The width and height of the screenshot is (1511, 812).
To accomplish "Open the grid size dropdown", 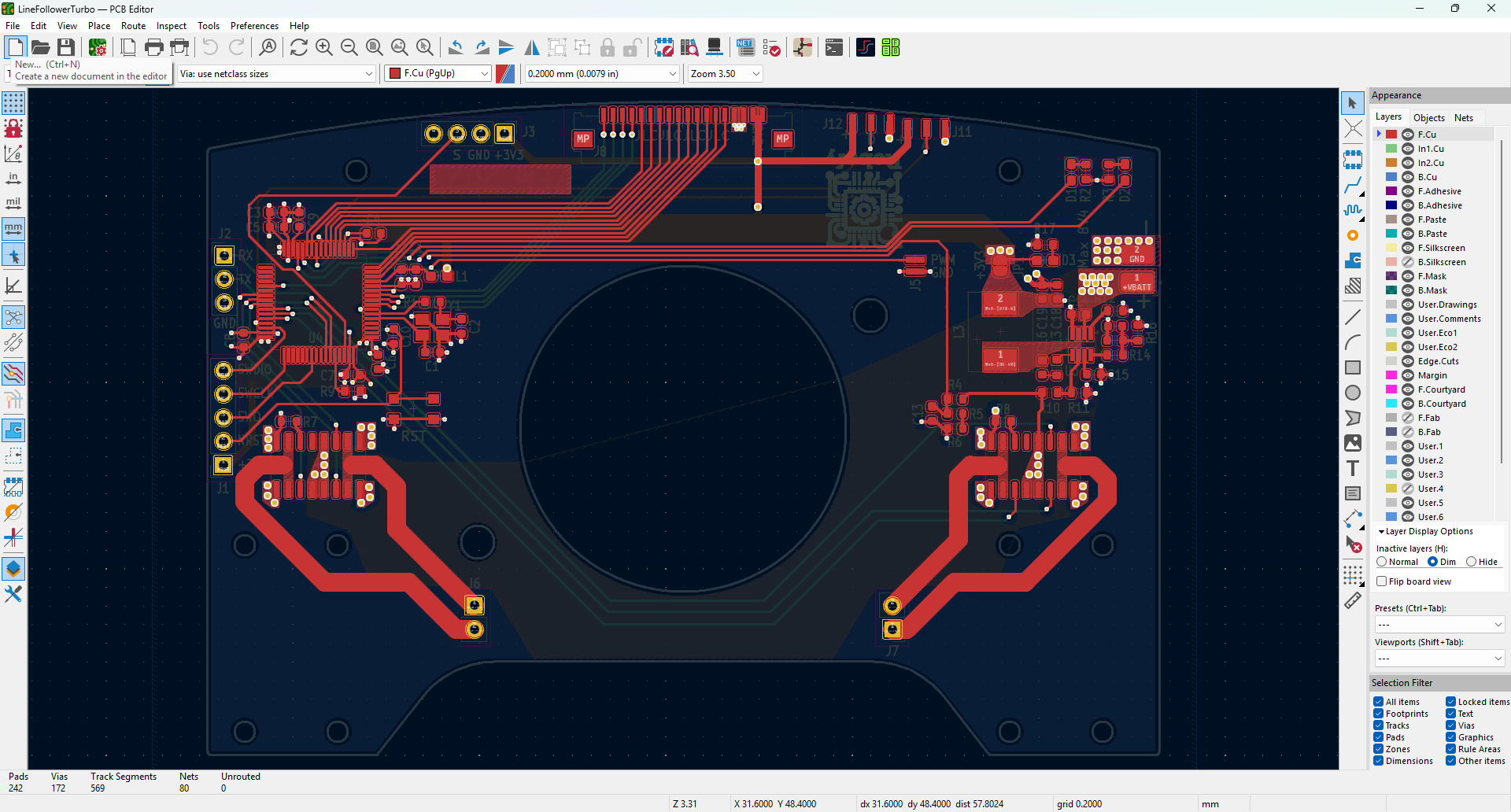I will pos(602,74).
